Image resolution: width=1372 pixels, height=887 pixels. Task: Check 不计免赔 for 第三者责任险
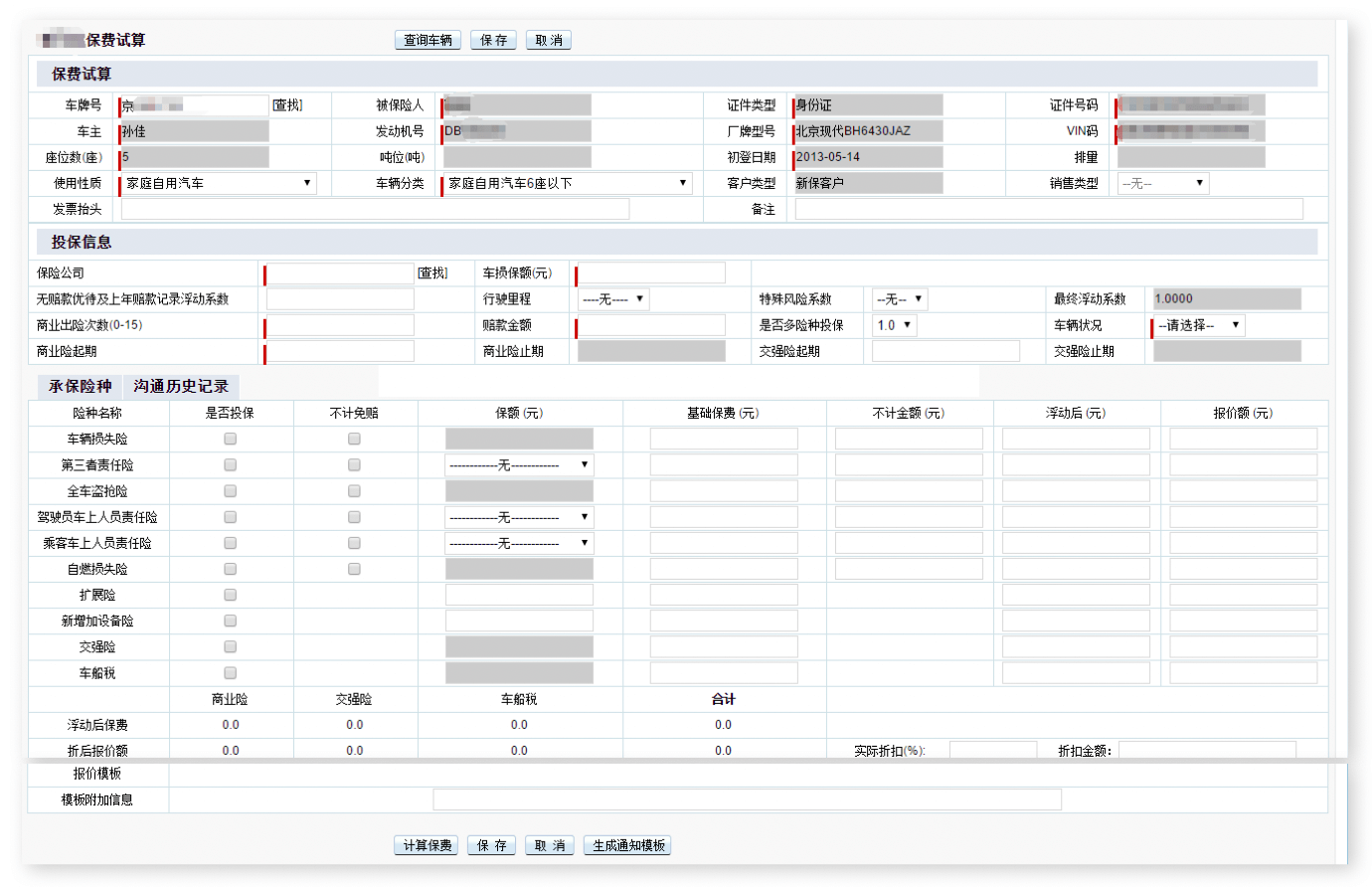354,464
